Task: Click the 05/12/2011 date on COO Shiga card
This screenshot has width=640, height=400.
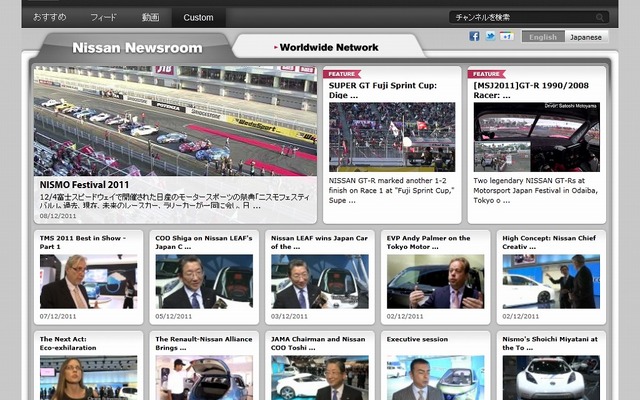Action: coord(173,316)
